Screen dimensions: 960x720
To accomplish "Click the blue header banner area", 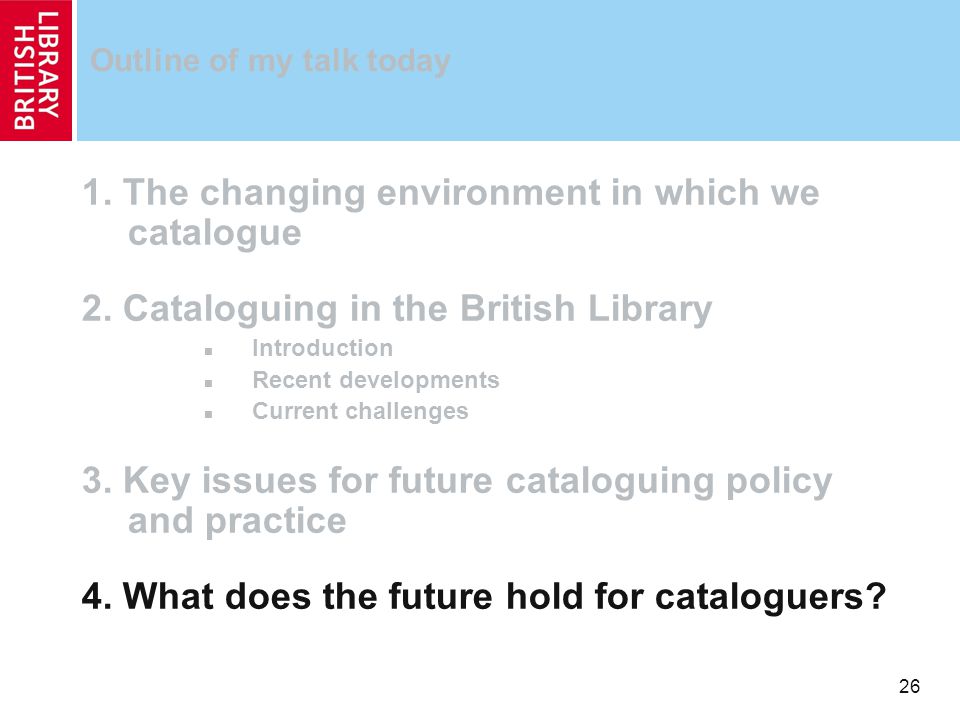I will (518, 70).
